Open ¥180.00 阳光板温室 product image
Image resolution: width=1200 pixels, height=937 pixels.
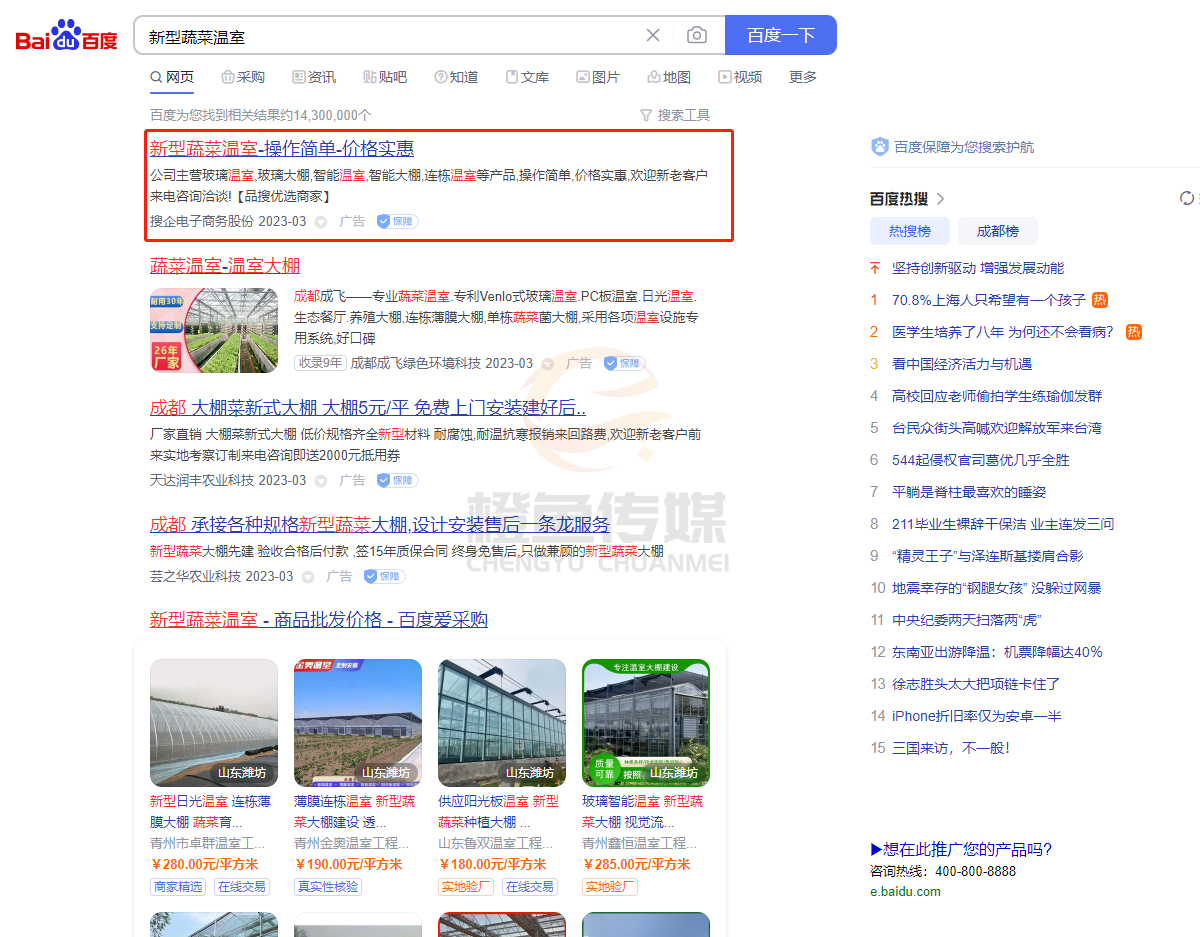click(502, 723)
